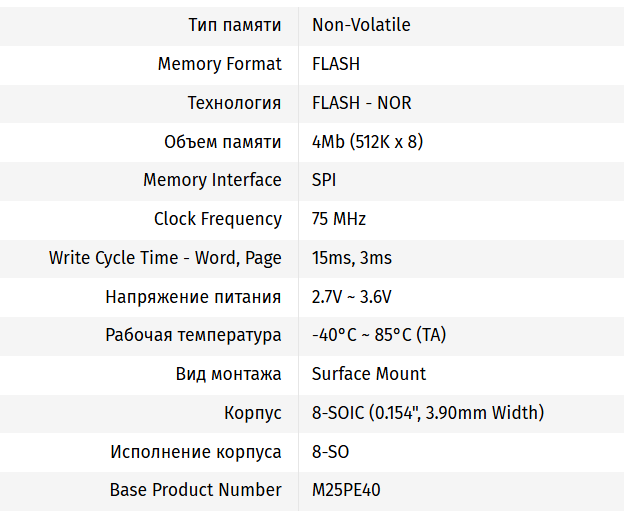
Task: Click the 'SPI' interface value
Action: 324,180
